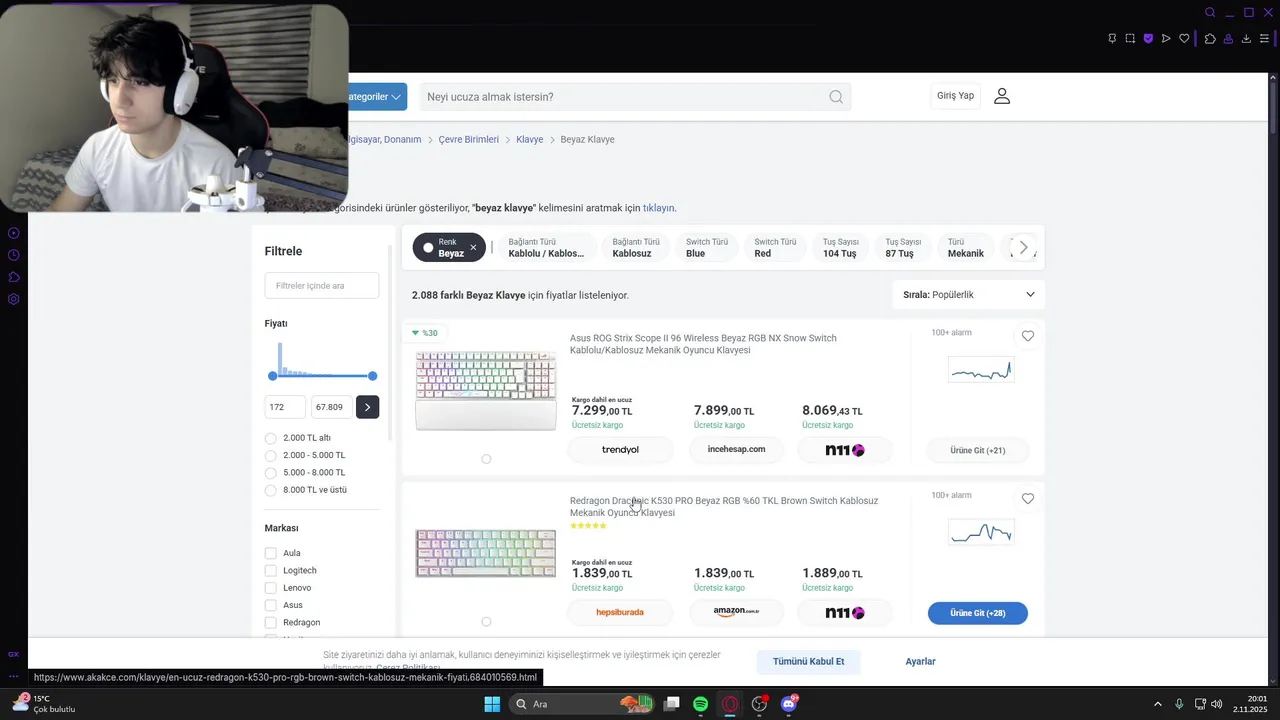Open the browser tab search icon
1280x720 pixels.
point(1210,13)
